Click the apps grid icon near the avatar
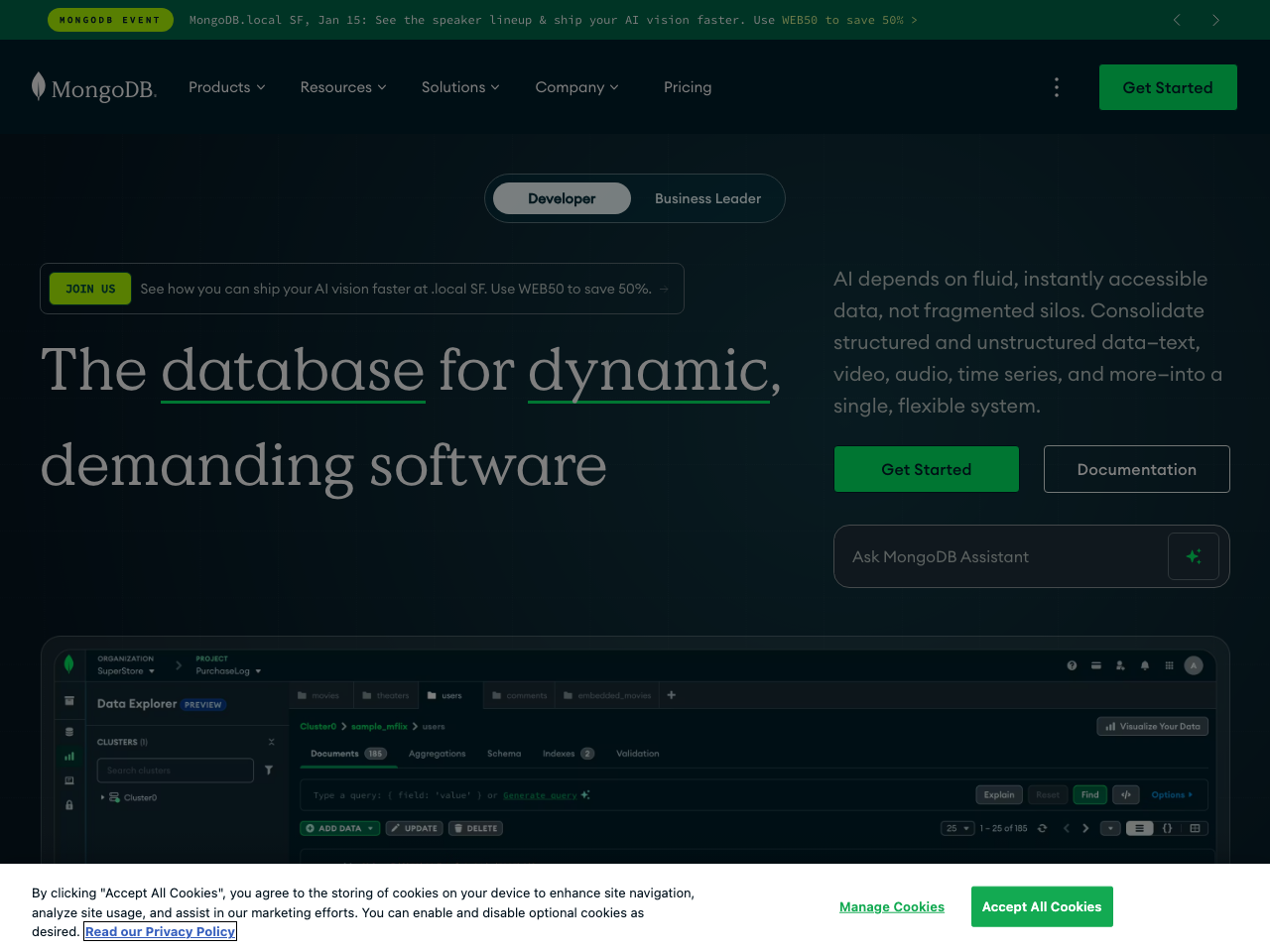The height and width of the screenshot is (952, 1270). pos(1169,665)
